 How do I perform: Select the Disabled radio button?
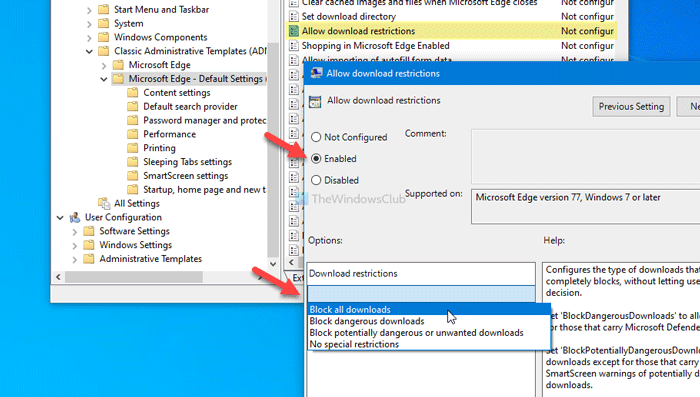316,180
